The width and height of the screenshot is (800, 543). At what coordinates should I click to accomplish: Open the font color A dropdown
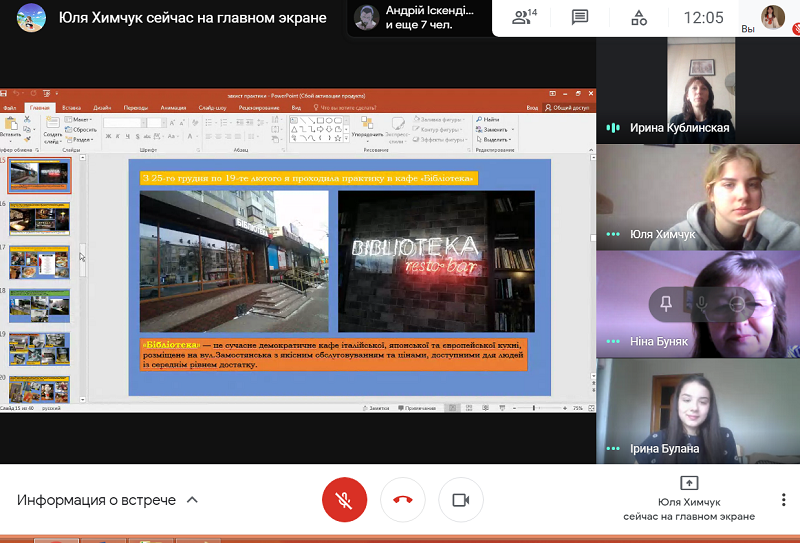[x=192, y=136]
